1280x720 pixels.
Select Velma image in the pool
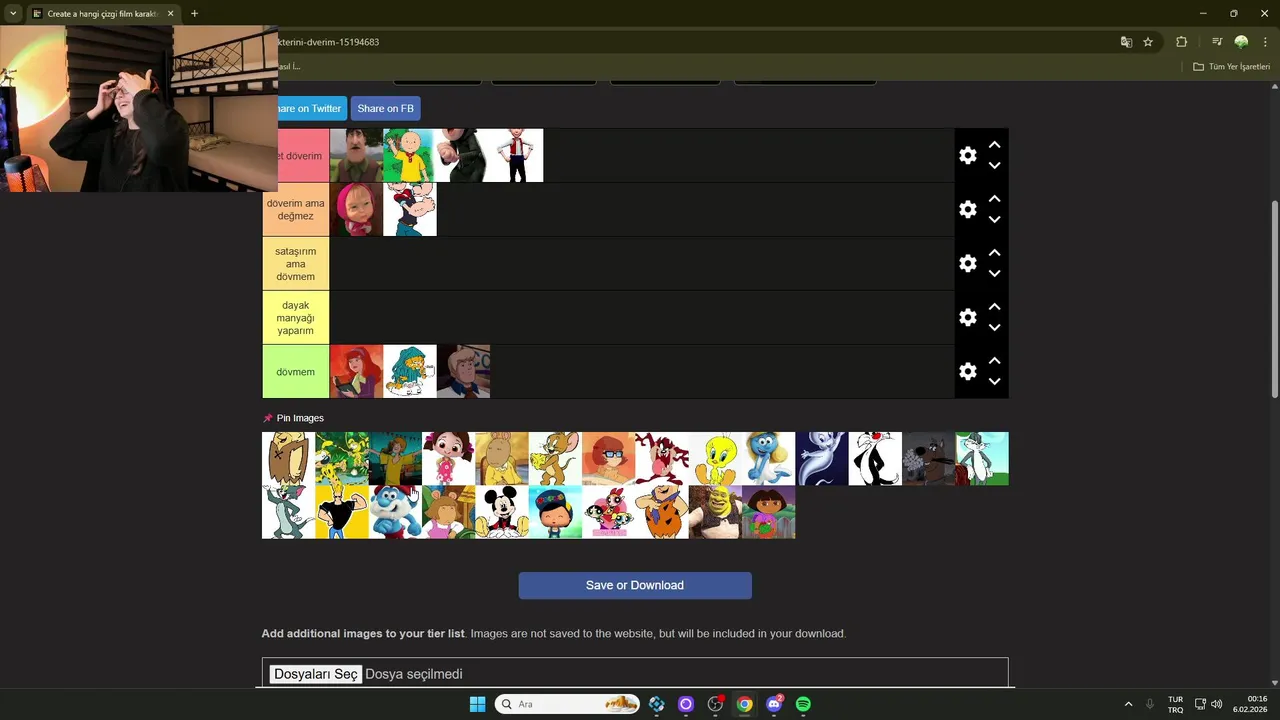click(608, 458)
